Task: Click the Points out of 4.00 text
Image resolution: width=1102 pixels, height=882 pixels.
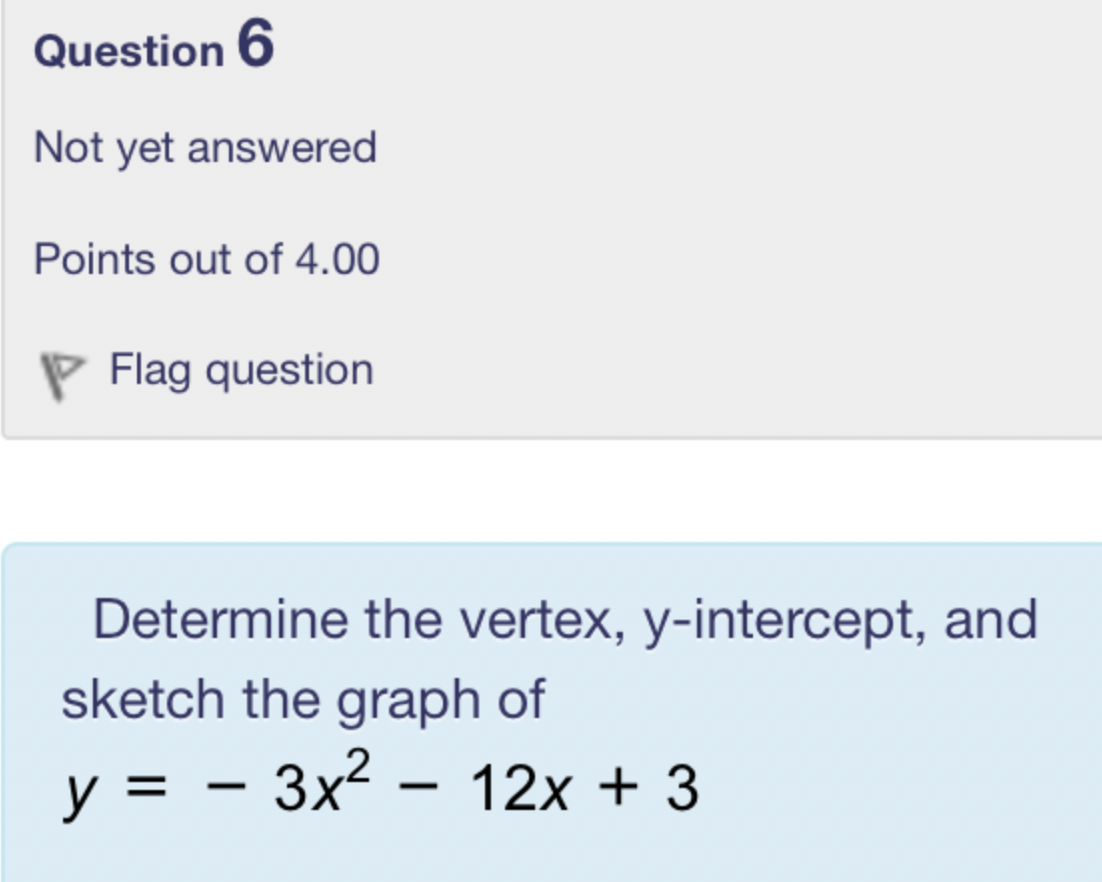Action: [206, 260]
